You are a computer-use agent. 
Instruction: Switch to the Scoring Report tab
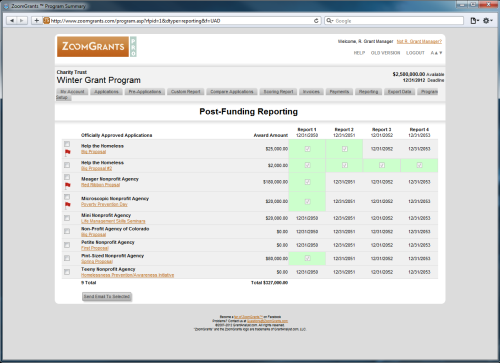point(278,92)
